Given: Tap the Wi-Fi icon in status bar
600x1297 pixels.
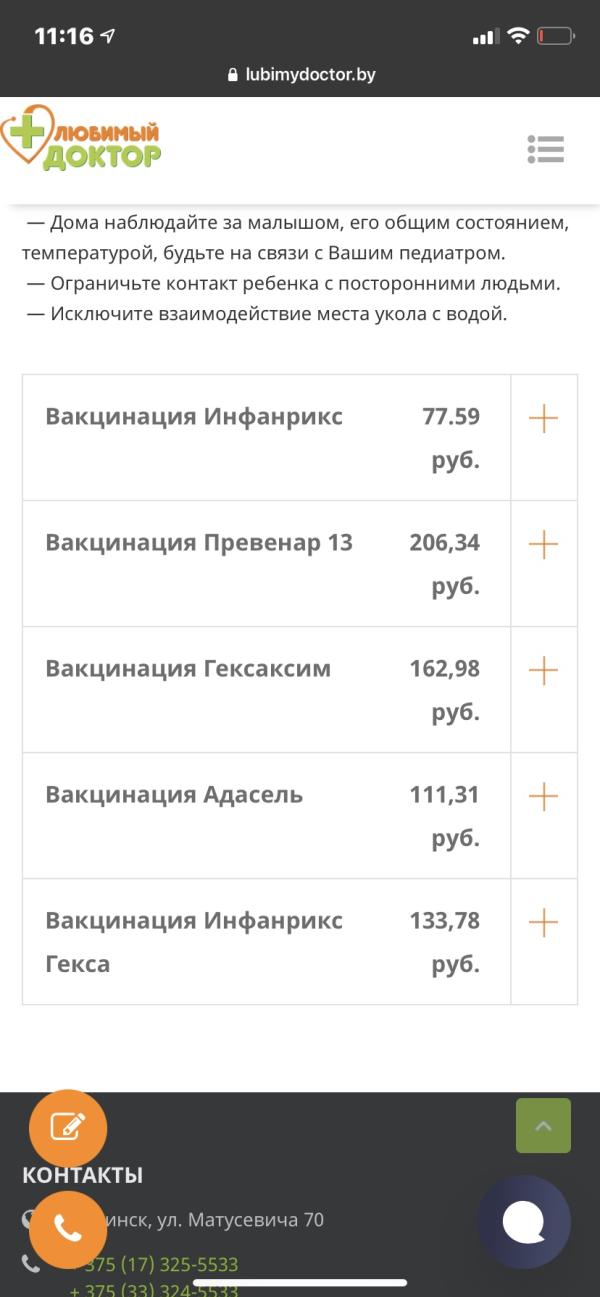Looking at the screenshot, I should coord(517,36).
